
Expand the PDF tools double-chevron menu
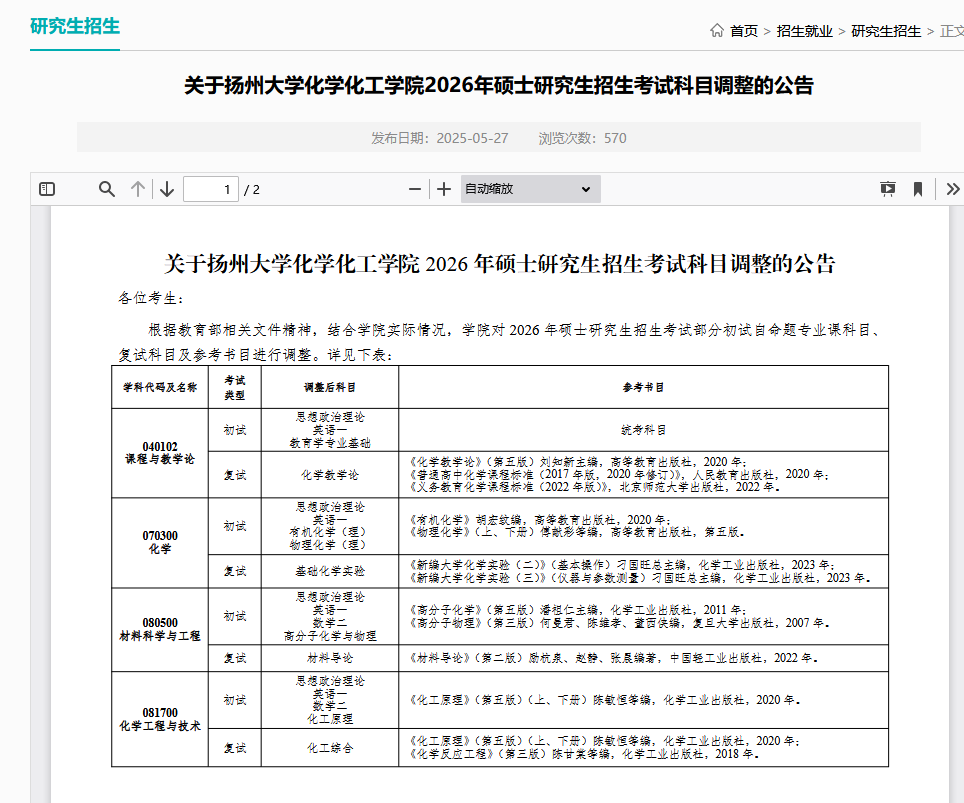[x=952, y=189]
